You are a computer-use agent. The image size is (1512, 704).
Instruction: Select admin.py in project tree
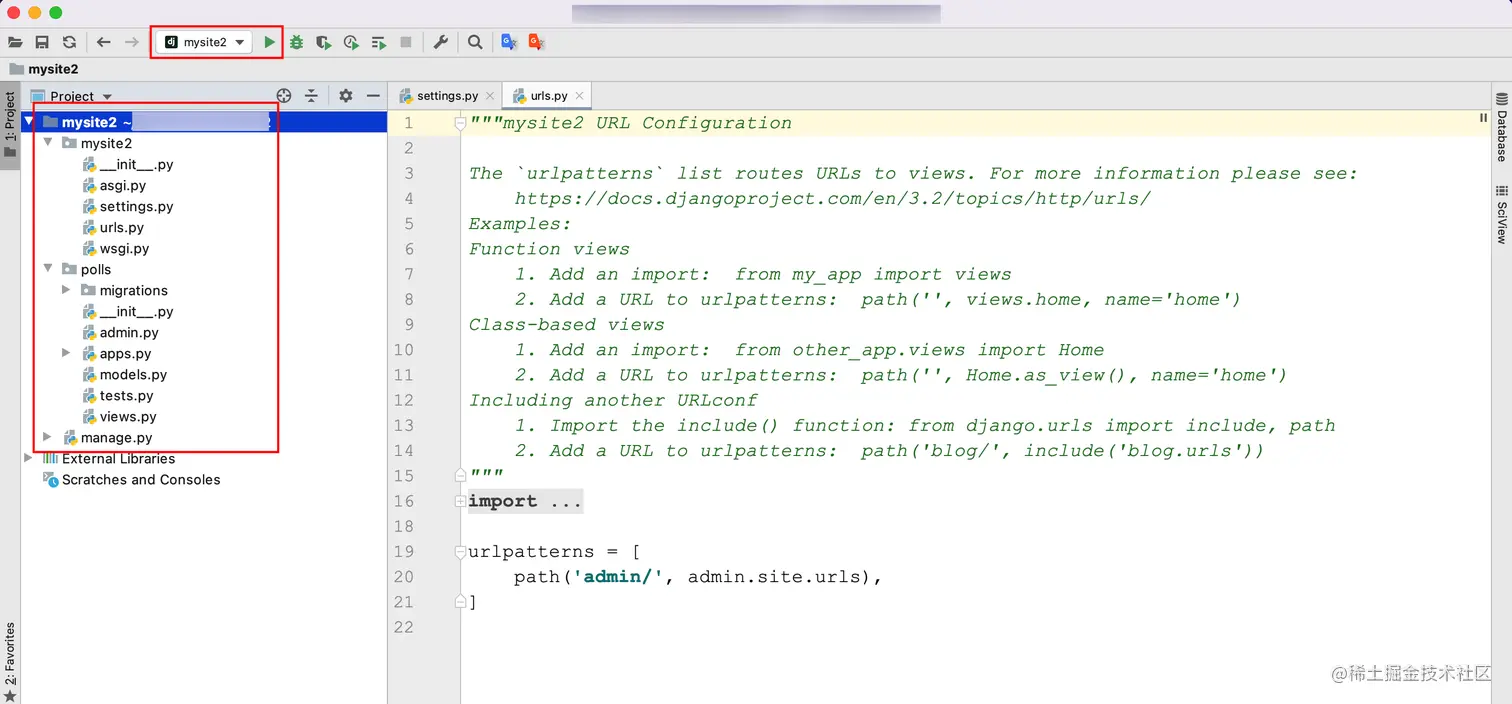tap(129, 332)
